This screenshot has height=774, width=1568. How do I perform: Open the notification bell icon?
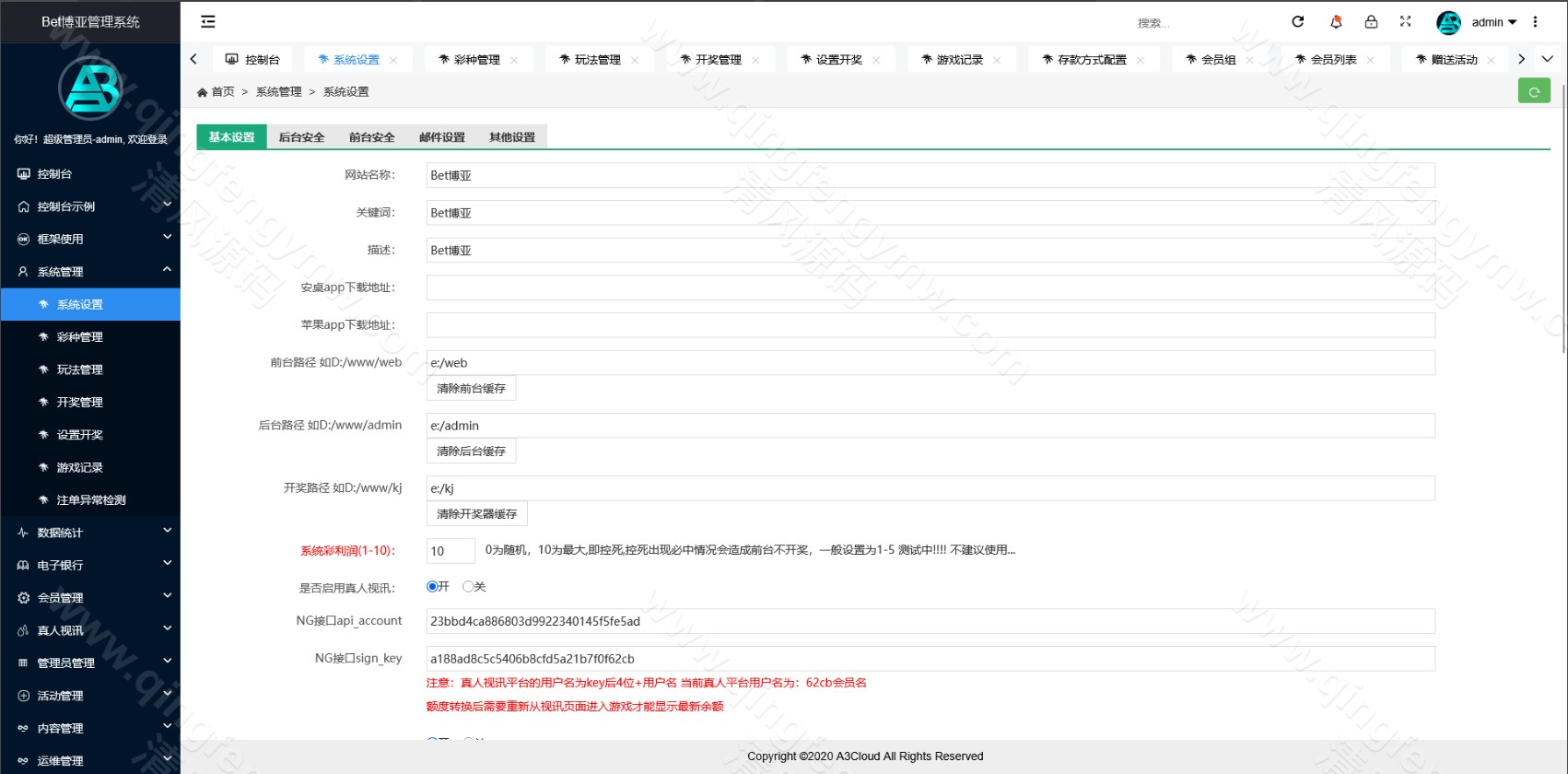click(1336, 22)
